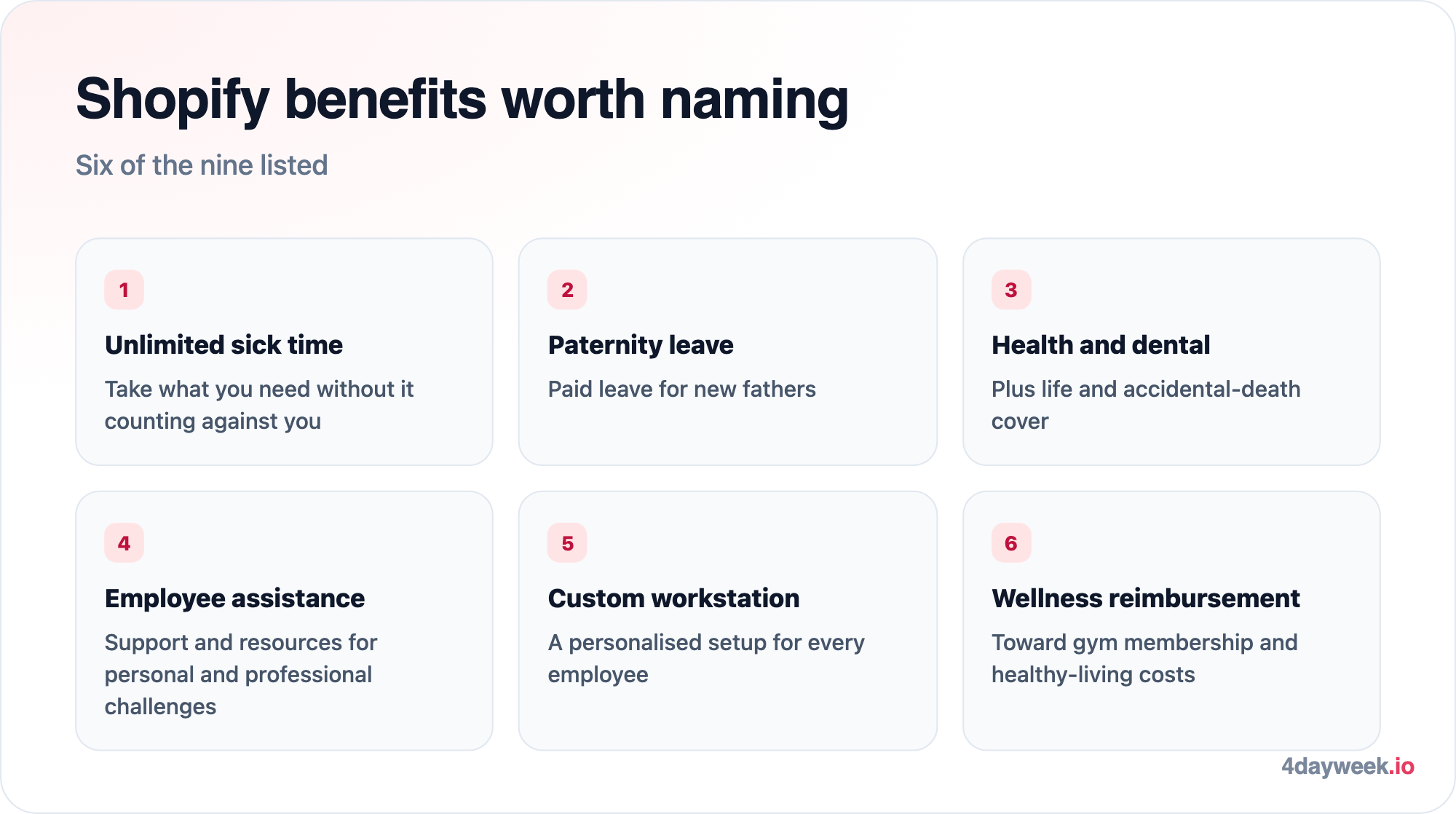Click 'A personalised setup for every employee' text
The height and width of the screenshot is (814, 1456).
click(706, 659)
